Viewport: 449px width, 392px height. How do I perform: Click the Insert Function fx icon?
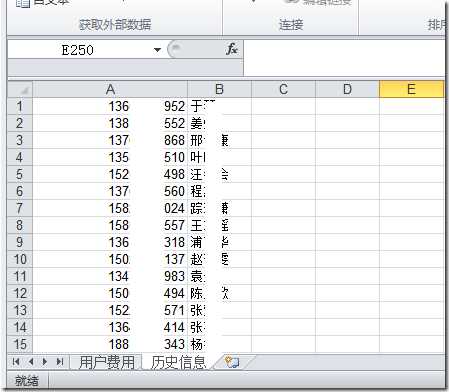coord(232,49)
